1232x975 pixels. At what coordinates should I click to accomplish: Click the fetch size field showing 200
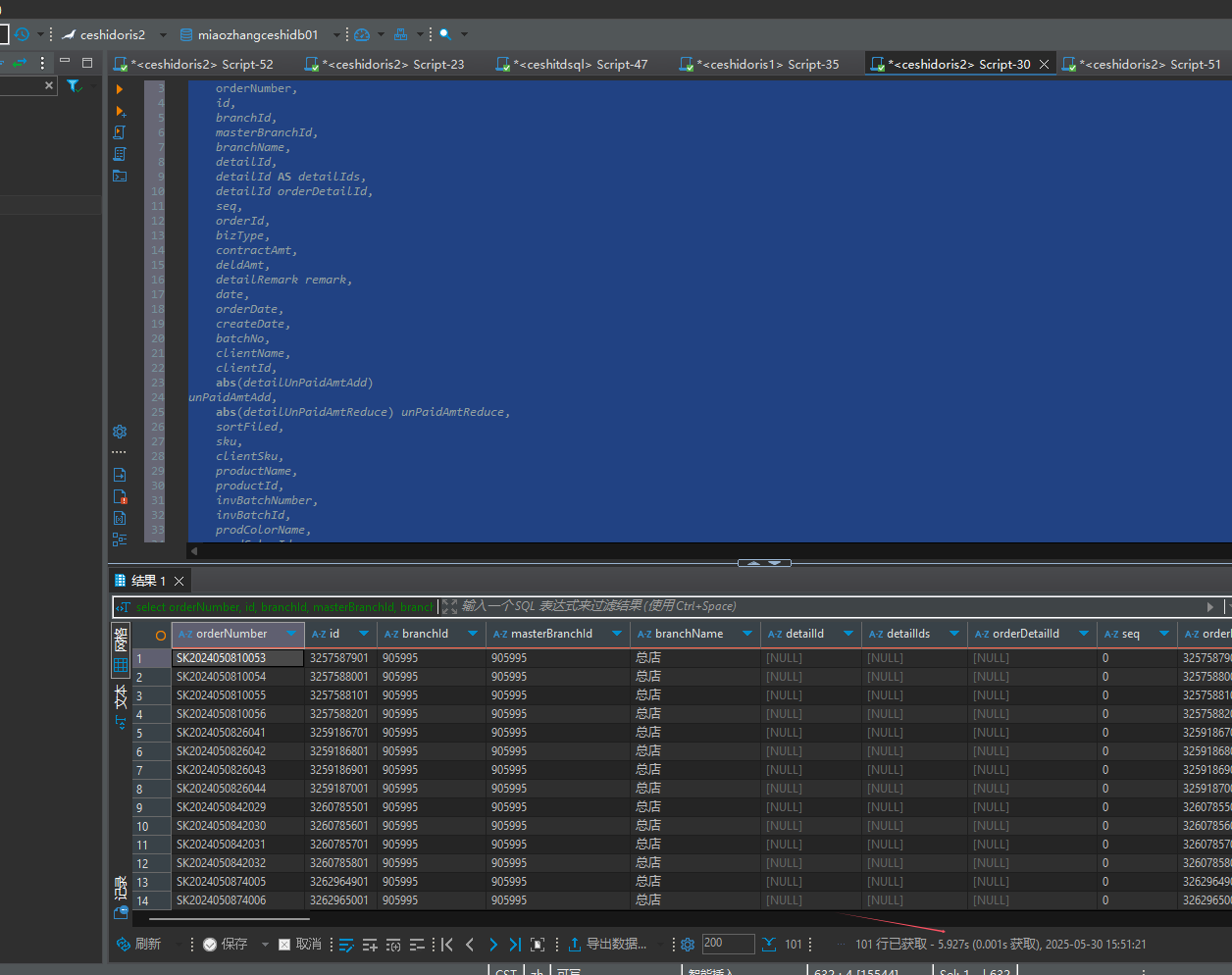click(728, 944)
